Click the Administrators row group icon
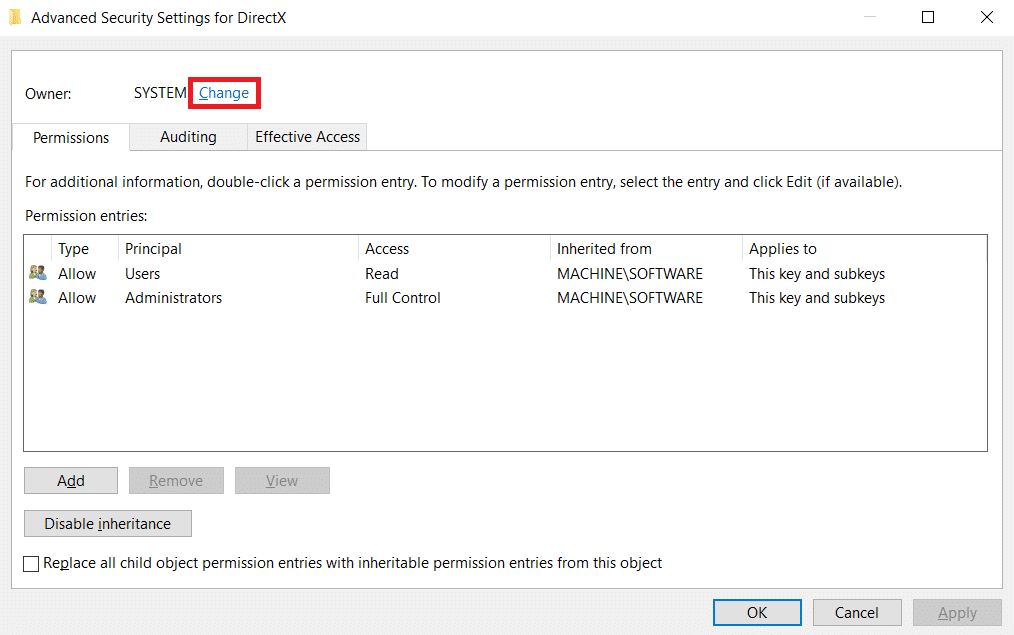The width and height of the screenshot is (1014, 635). [x=38, y=297]
